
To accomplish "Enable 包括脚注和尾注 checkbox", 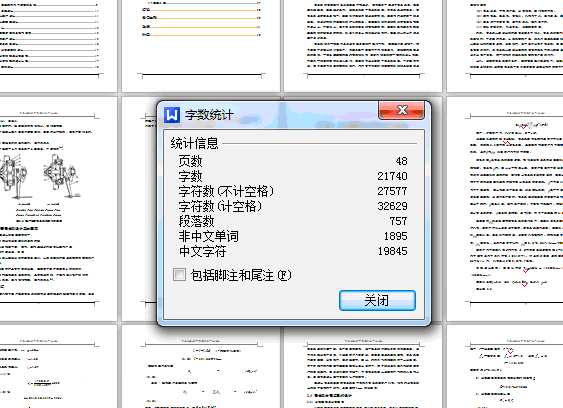I will pos(180,275).
